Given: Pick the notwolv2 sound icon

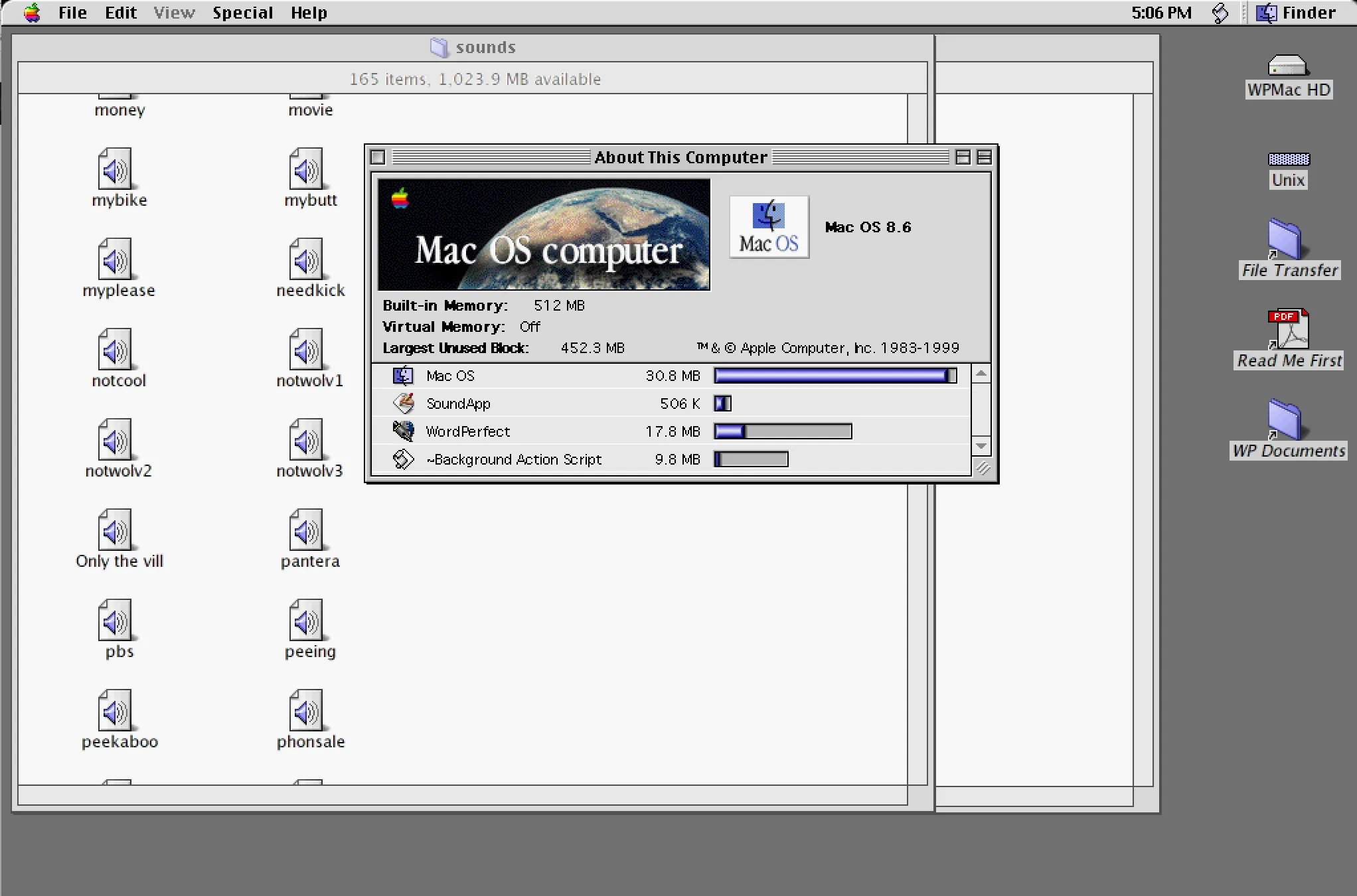Looking at the screenshot, I should pos(115,439).
